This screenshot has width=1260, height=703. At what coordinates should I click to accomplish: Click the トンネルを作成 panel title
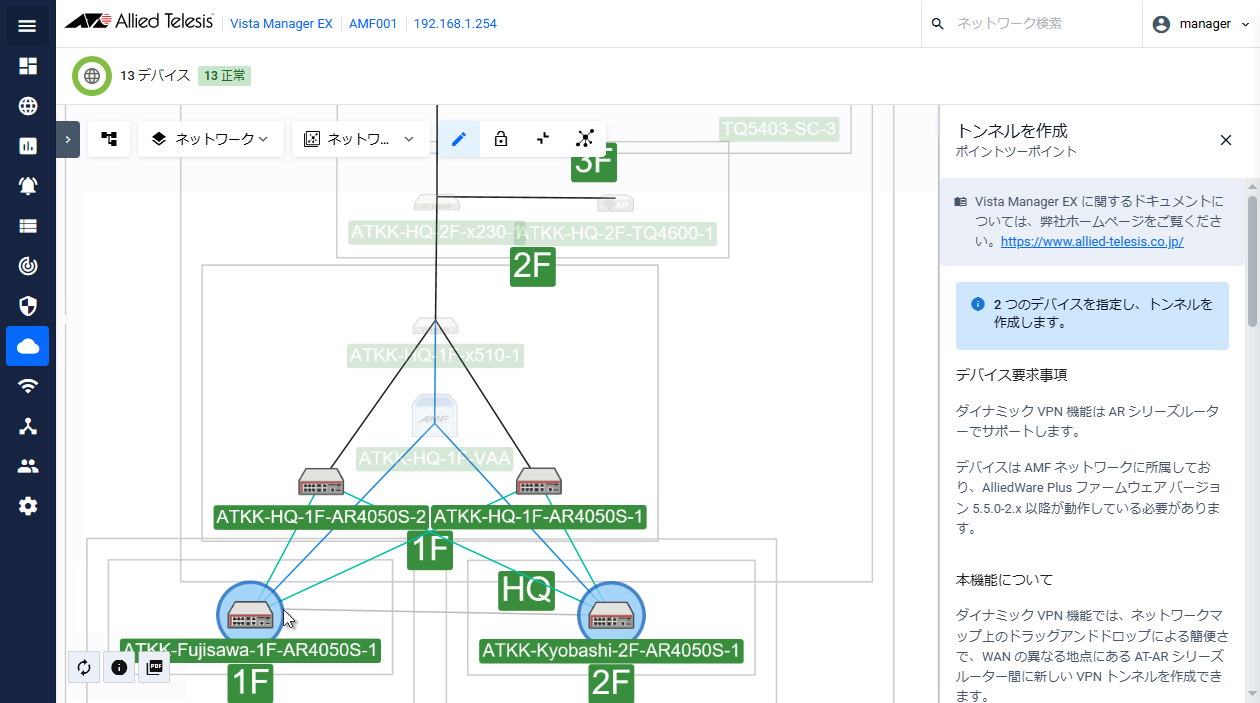coord(1012,131)
